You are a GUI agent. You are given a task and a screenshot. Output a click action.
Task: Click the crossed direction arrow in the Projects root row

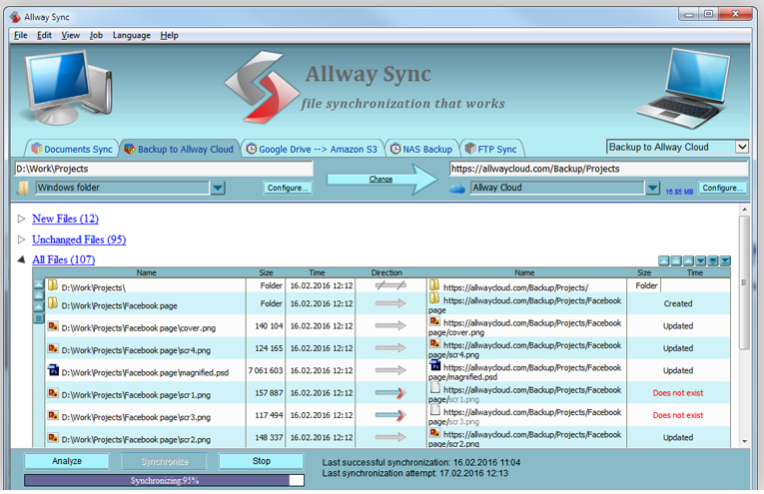point(390,285)
